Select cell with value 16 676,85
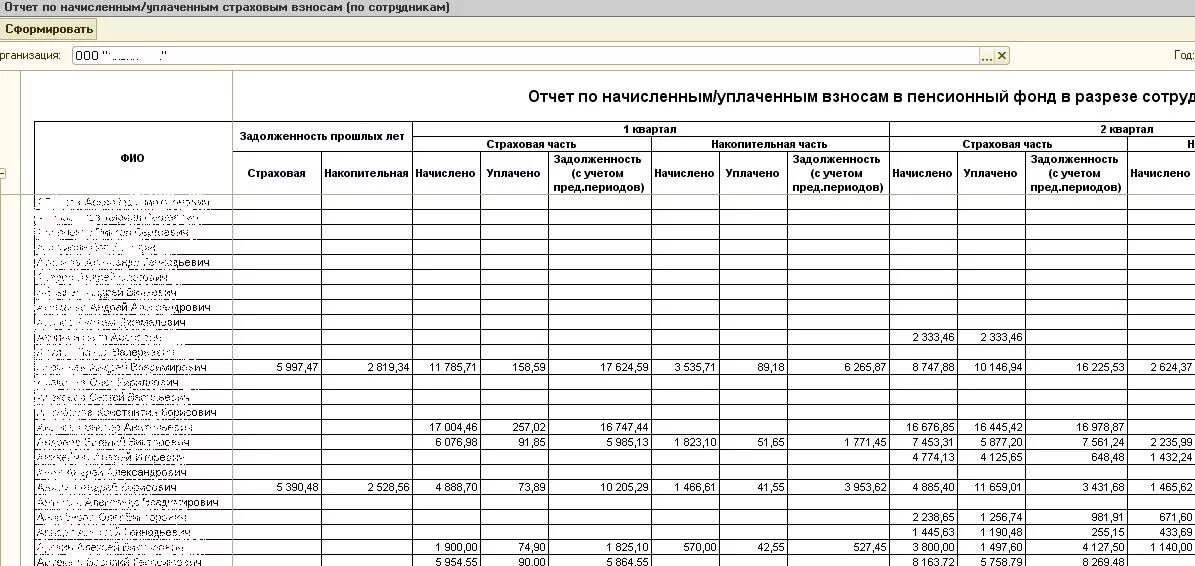This screenshot has height=566, width=1195. (x=924, y=427)
